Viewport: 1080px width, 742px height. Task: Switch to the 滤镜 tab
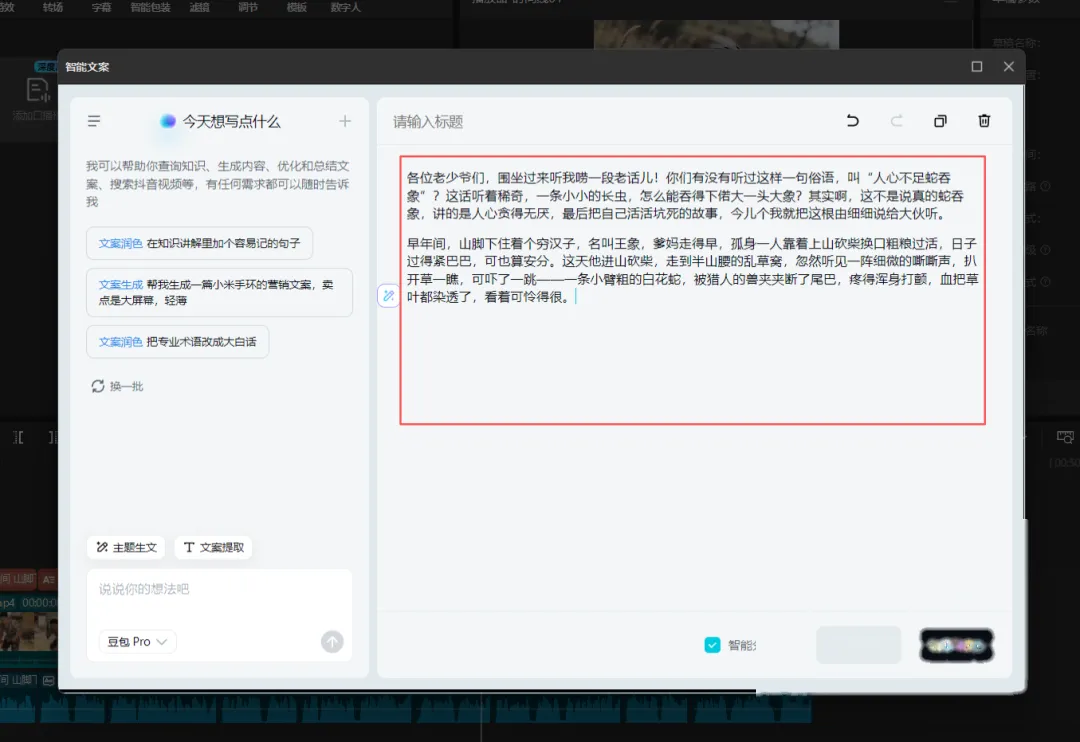point(199,8)
